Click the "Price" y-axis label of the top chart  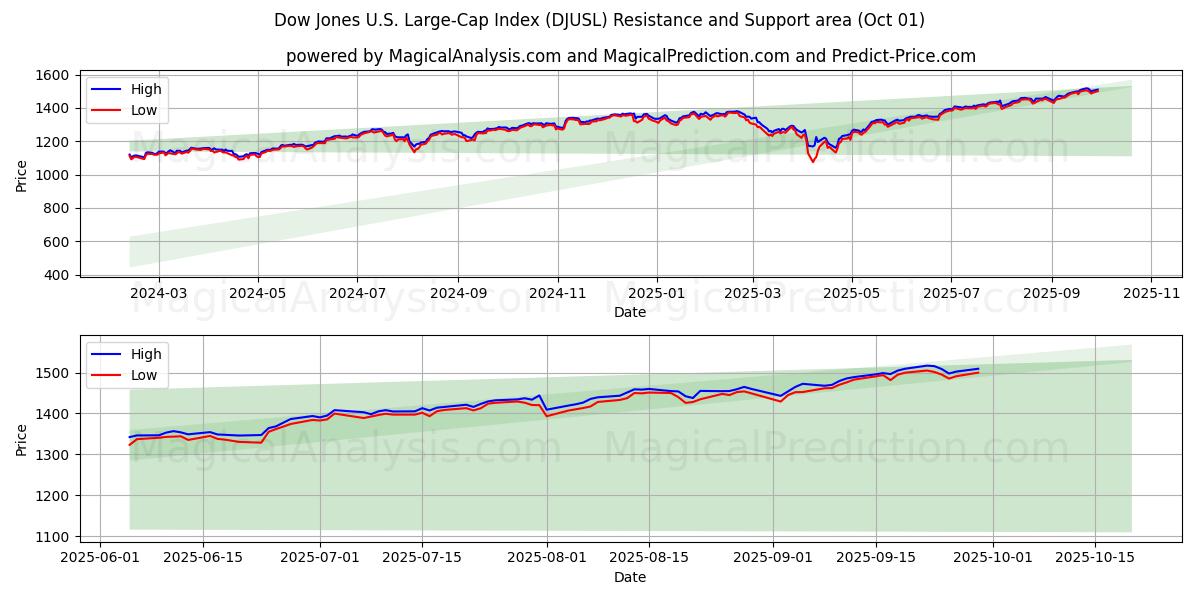[22, 175]
